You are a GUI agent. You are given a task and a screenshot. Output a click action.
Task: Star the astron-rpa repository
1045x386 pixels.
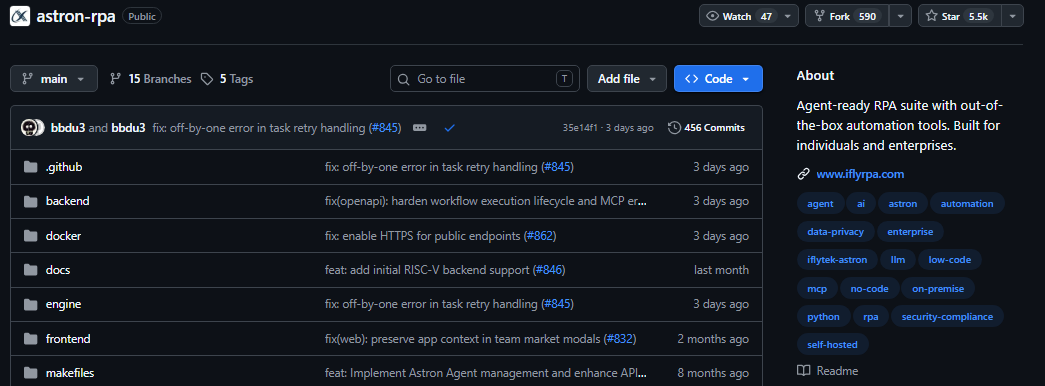(960, 16)
